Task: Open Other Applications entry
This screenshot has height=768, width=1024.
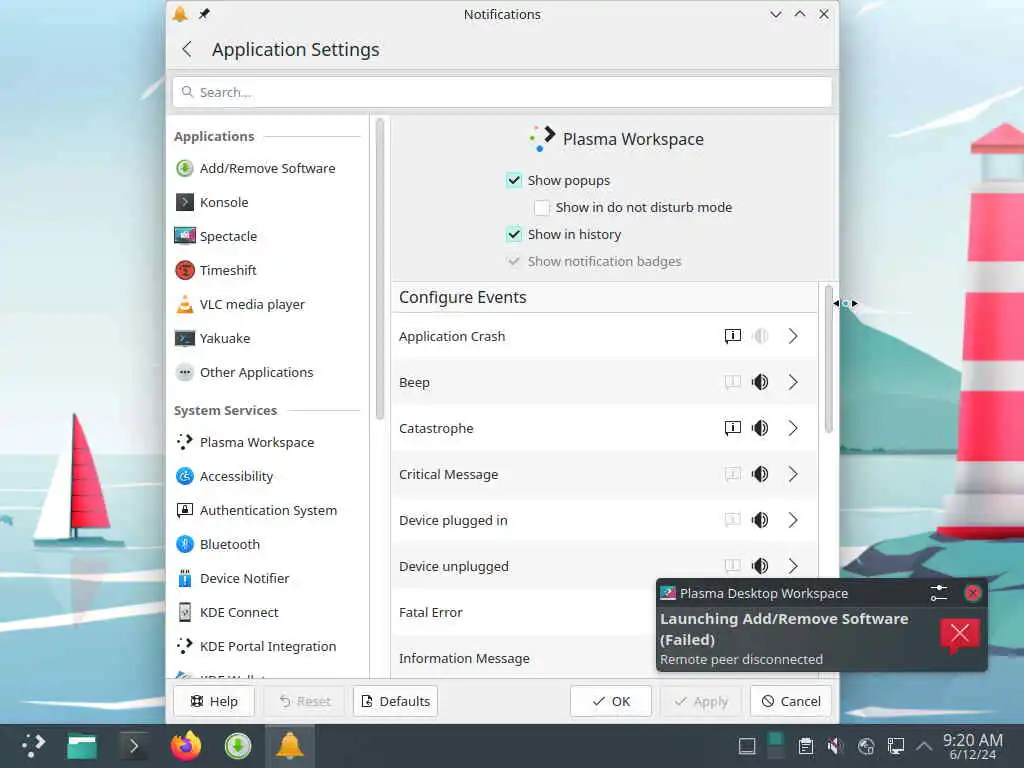Action: click(267, 372)
